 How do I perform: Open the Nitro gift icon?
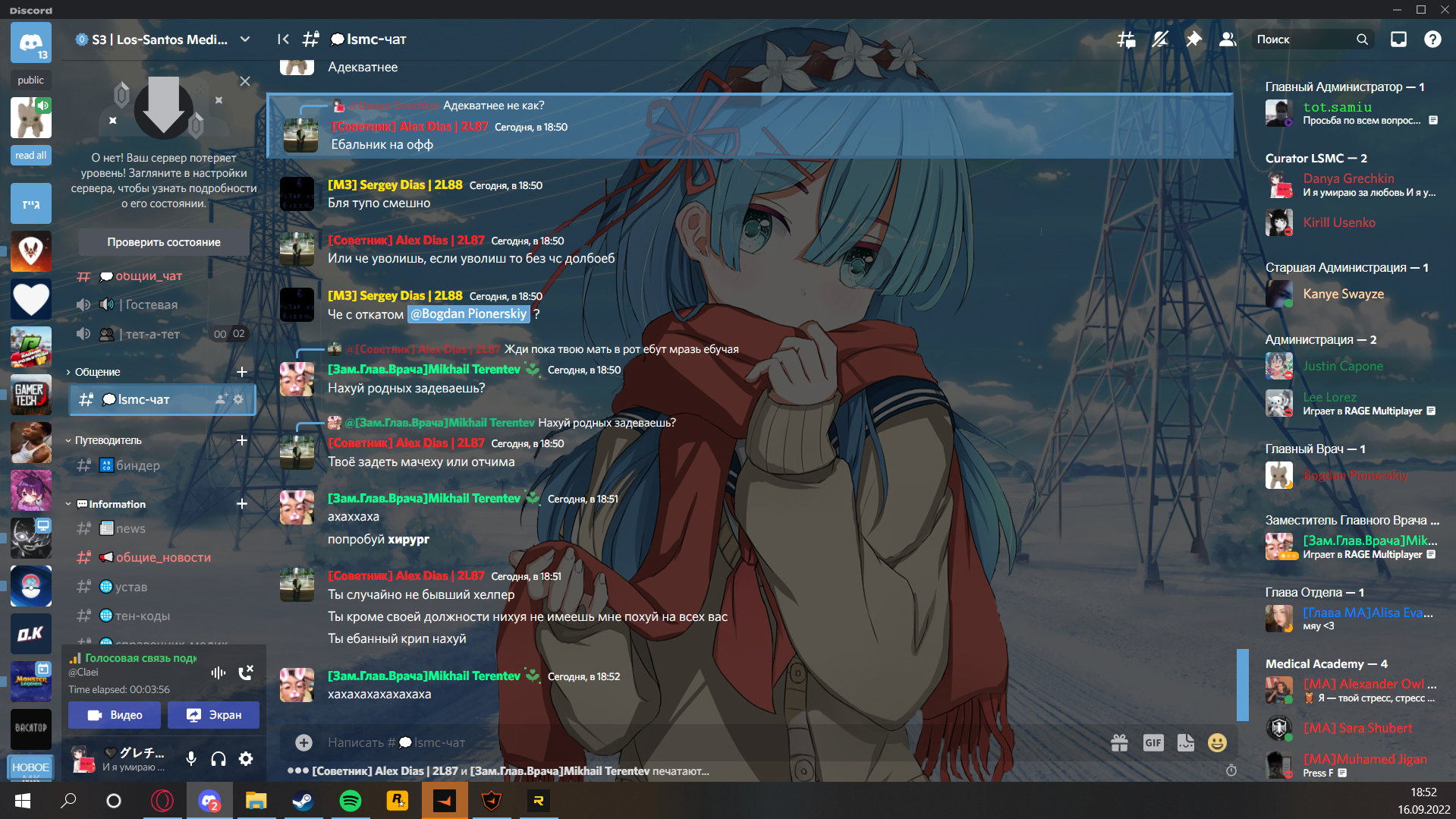[1120, 742]
